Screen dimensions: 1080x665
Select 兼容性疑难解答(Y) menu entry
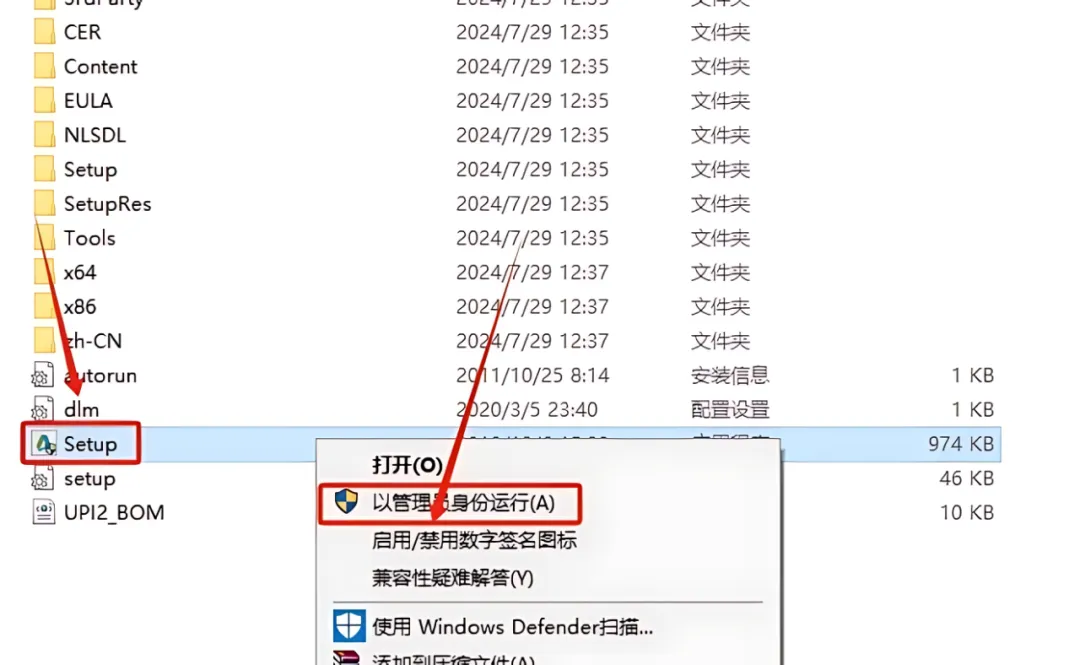point(453,577)
